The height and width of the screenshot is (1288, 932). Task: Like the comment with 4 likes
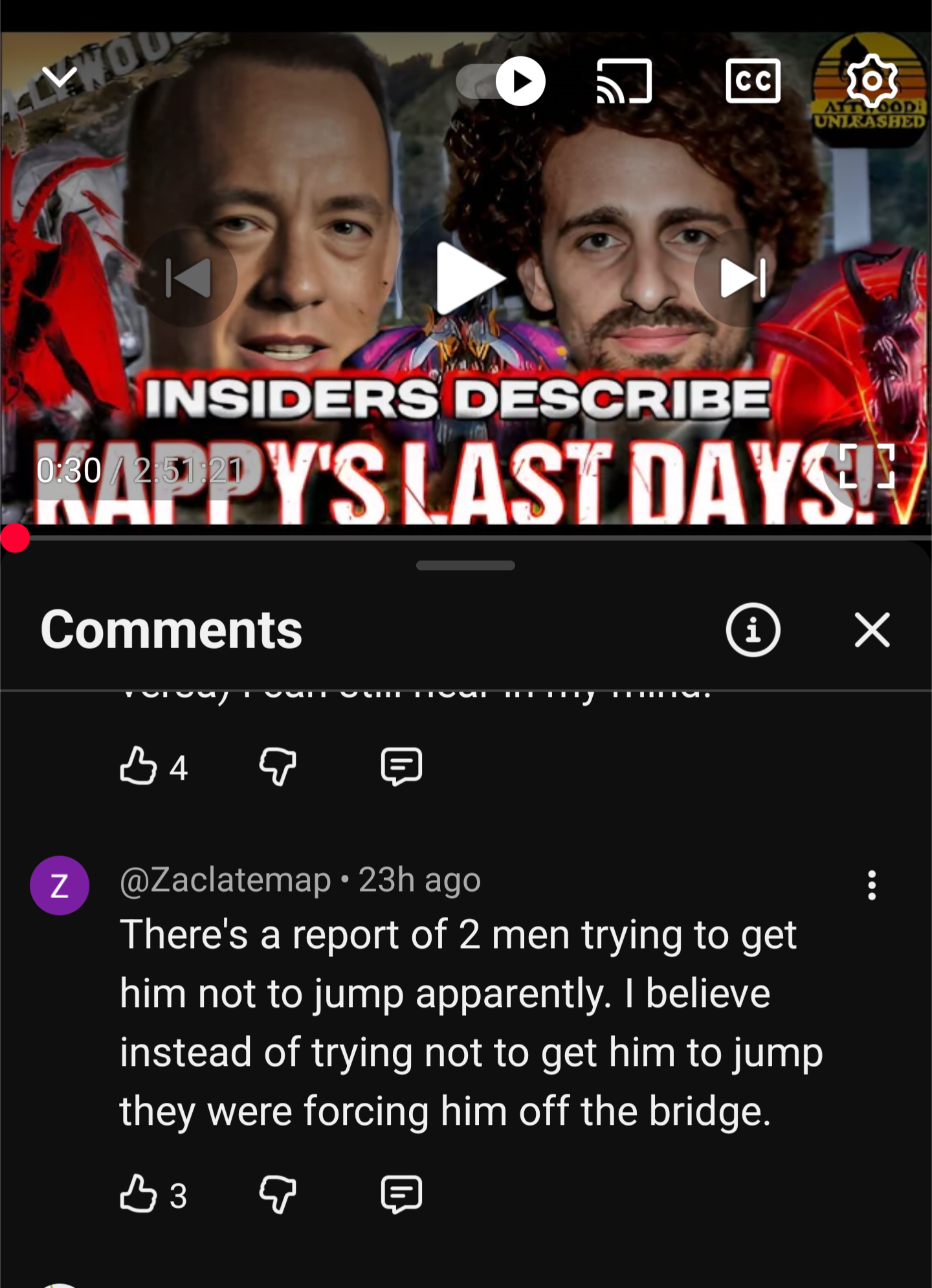click(x=139, y=767)
